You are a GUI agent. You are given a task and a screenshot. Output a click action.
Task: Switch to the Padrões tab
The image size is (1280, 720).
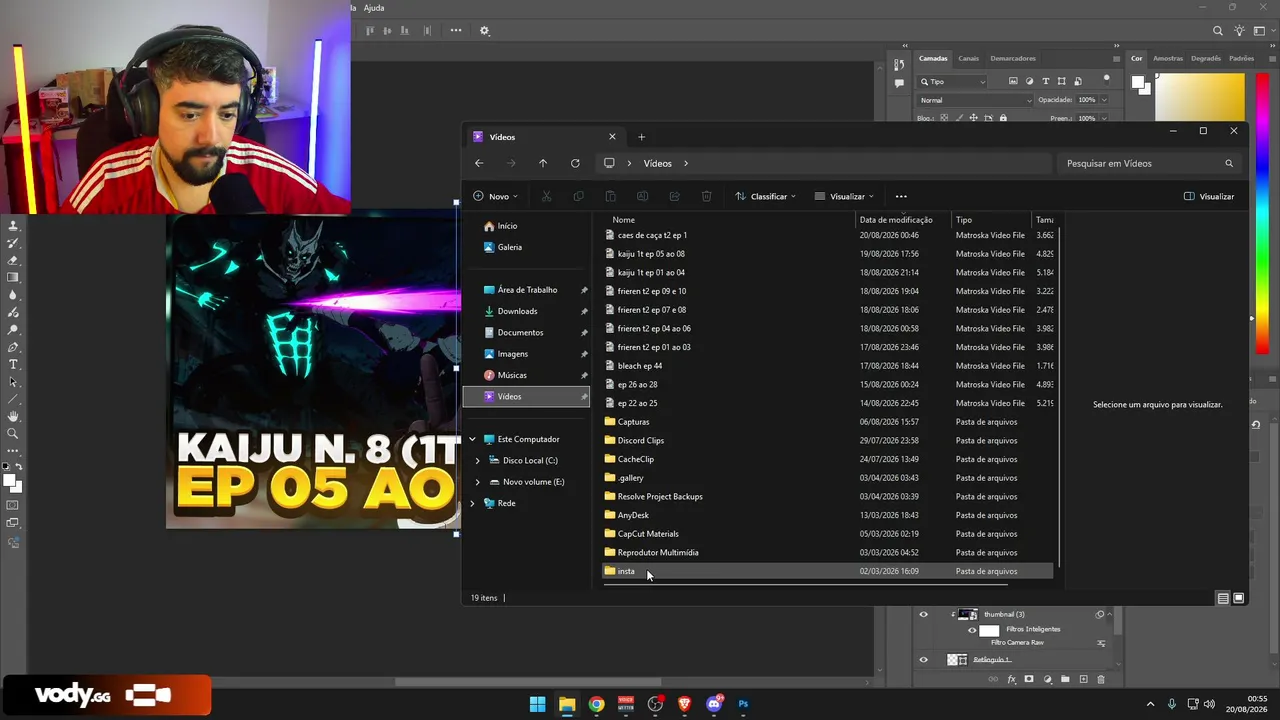[x=1241, y=58]
